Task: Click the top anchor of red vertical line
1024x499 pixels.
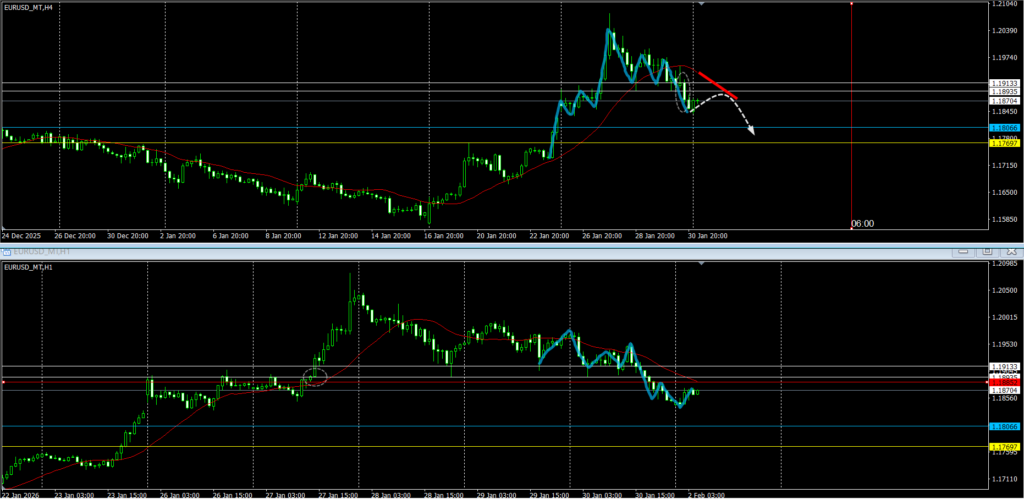Action: 851,4
